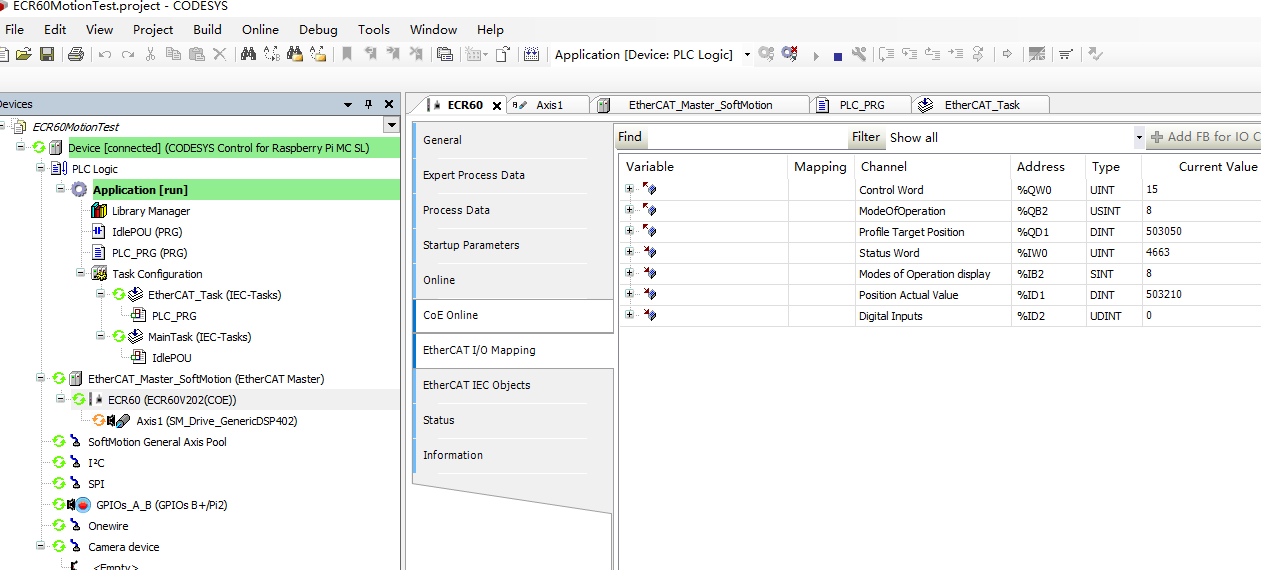The width and height of the screenshot is (1261, 570).
Task: Switch to the EtherCAT_Master_SoftMotion tab
Action: coord(700,105)
